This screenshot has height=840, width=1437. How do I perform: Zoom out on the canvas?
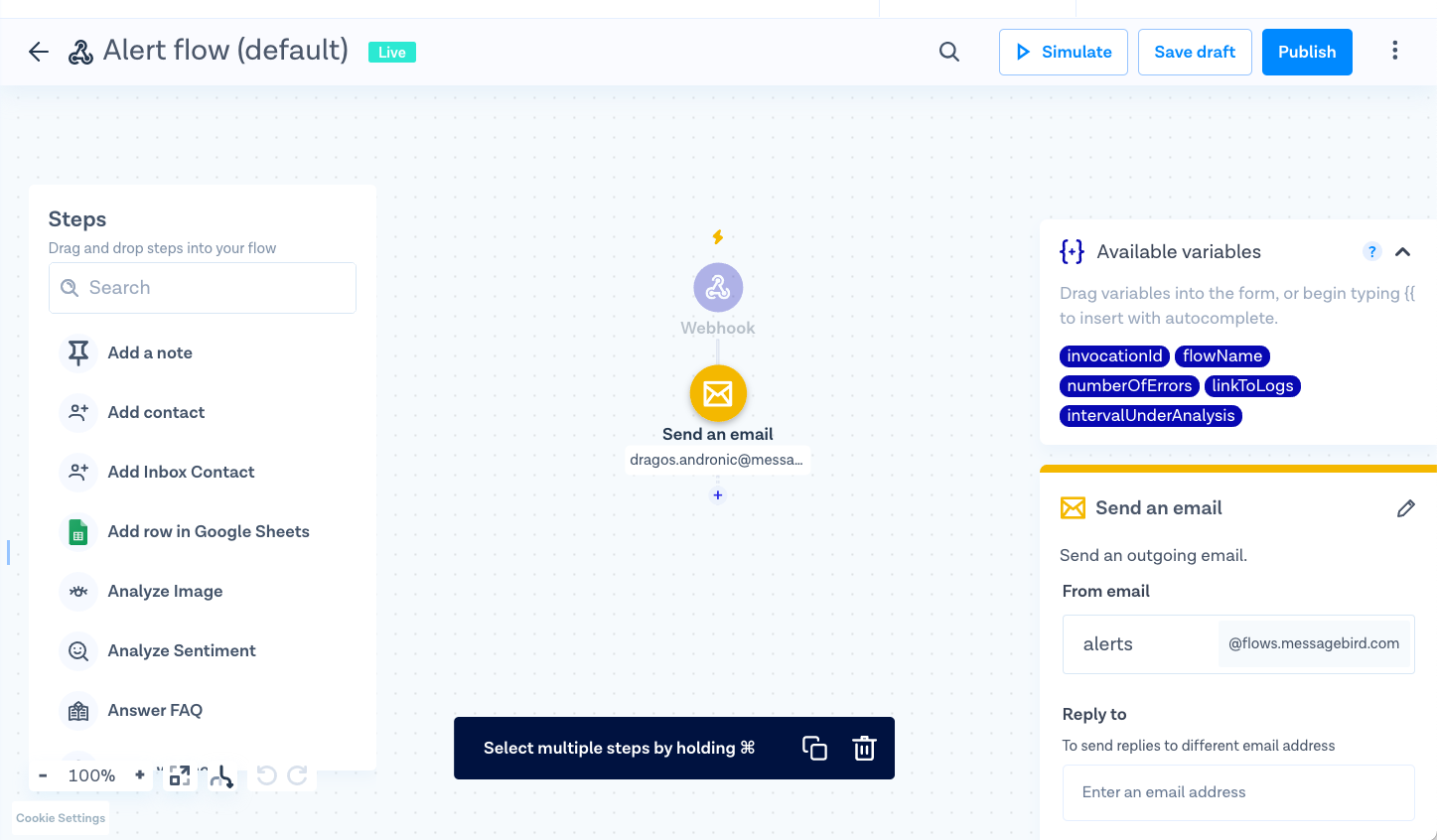tap(43, 775)
